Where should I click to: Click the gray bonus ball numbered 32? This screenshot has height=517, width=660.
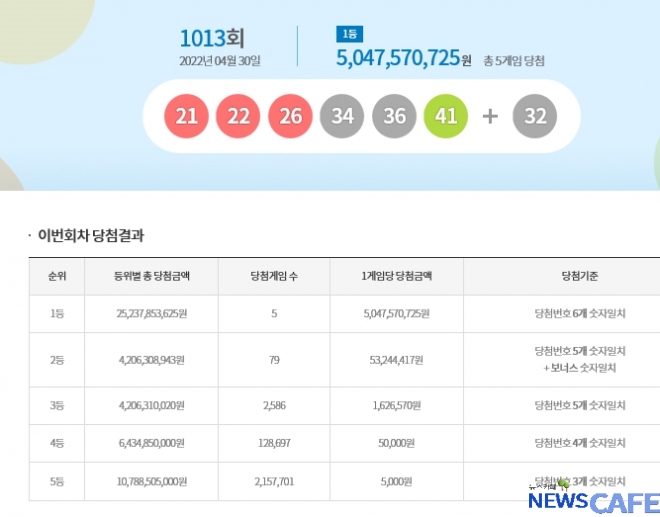point(535,117)
